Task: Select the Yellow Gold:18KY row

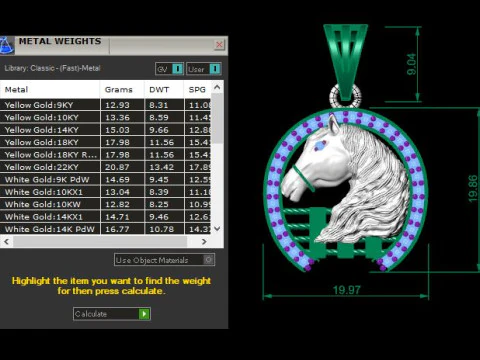Action: coord(105,142)
